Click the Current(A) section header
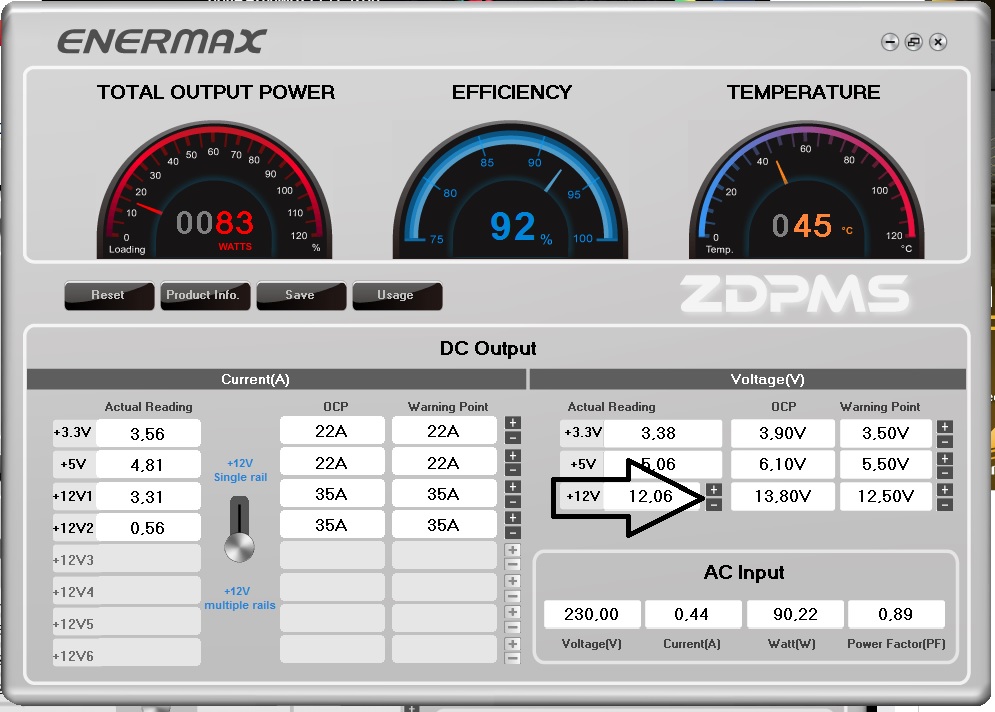This screenshot has height=712, width=995. (276, 379)
